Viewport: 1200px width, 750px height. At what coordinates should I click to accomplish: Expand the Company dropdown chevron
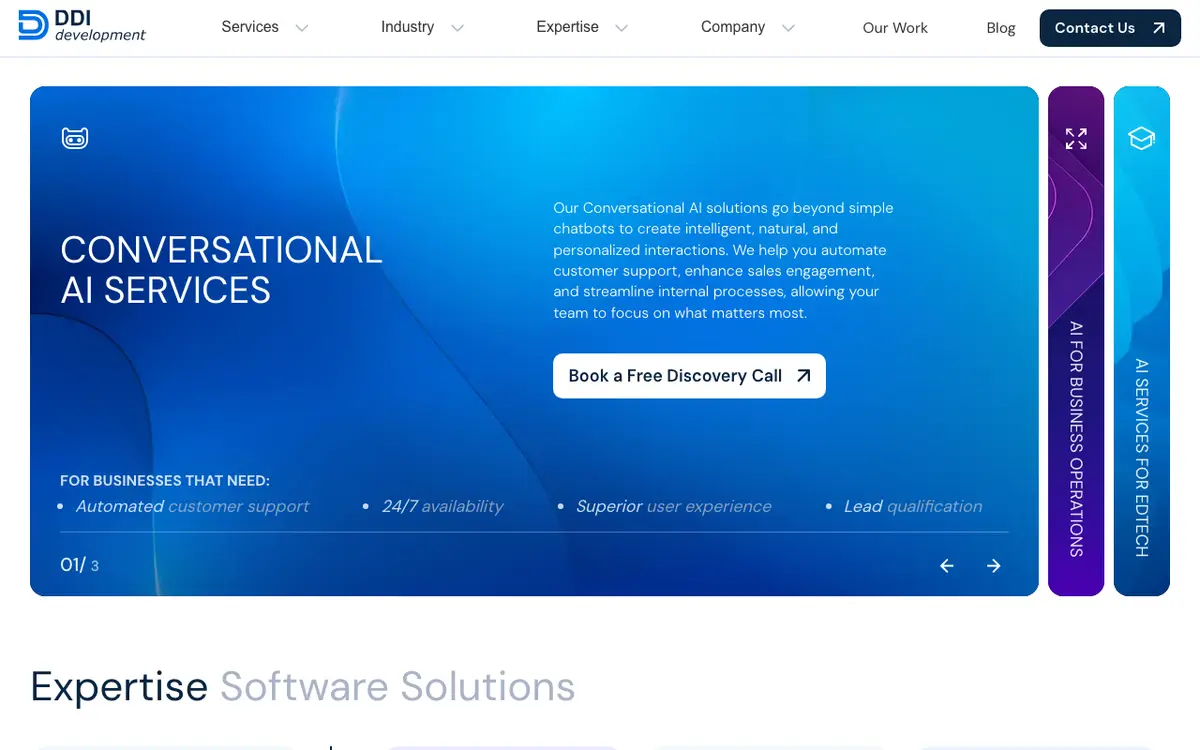click(788, 28)
